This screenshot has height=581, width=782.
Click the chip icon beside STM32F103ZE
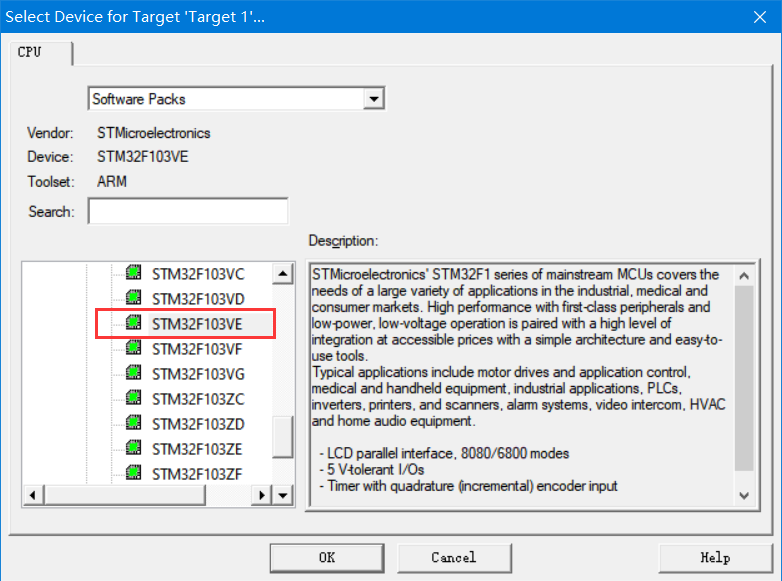133,447
